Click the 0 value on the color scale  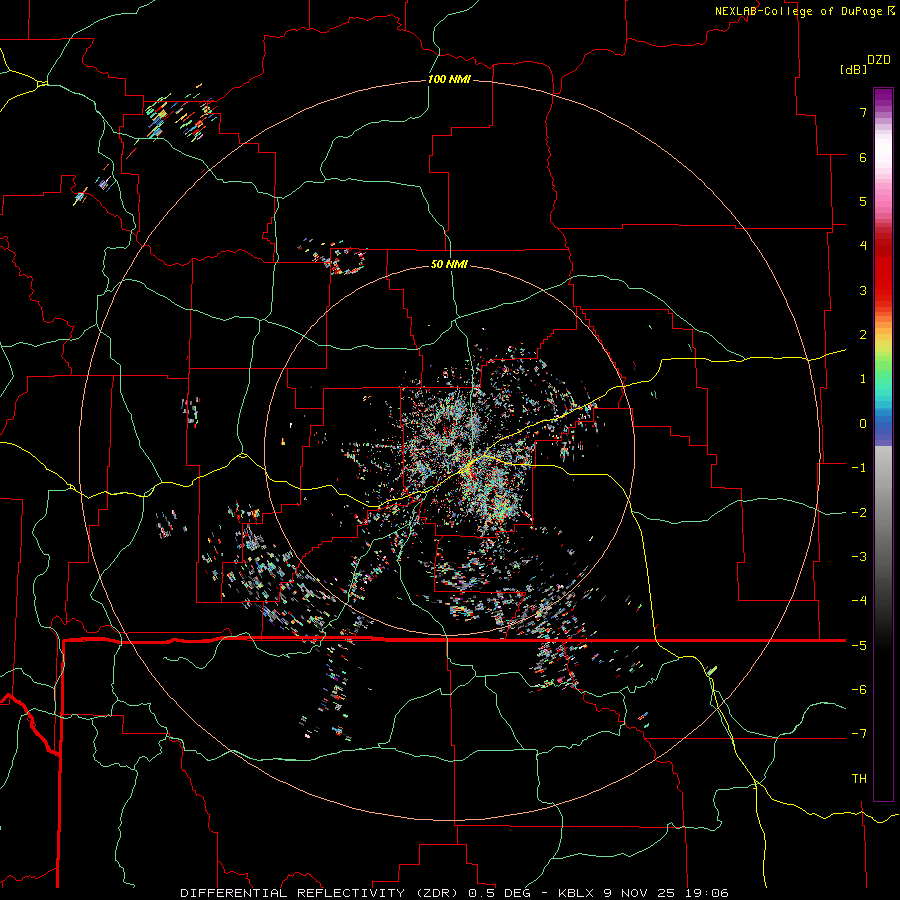(x=863, y=424)
